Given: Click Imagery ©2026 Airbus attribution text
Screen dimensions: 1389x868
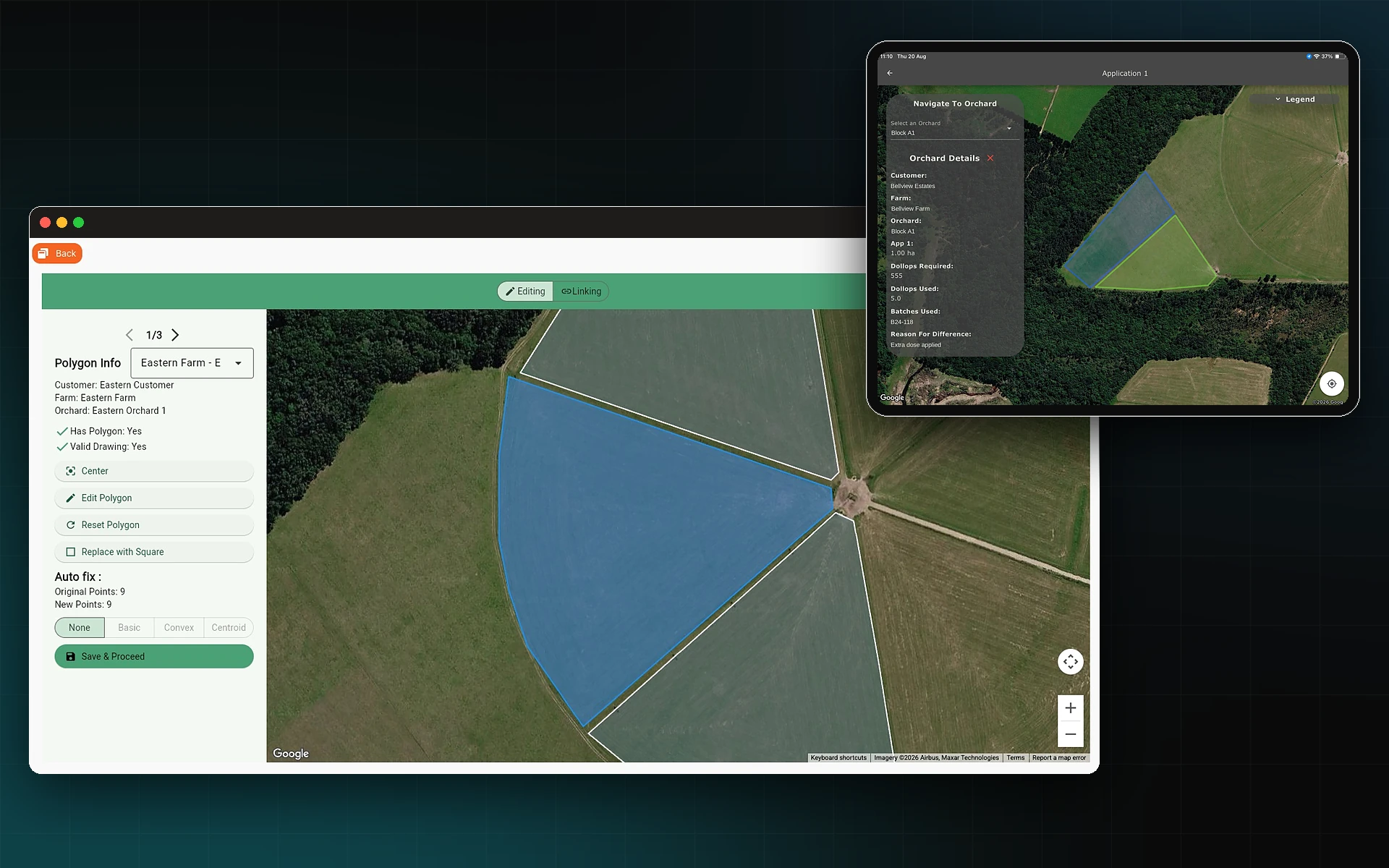Looking at the screenshot, I should (x=936, y=758).
